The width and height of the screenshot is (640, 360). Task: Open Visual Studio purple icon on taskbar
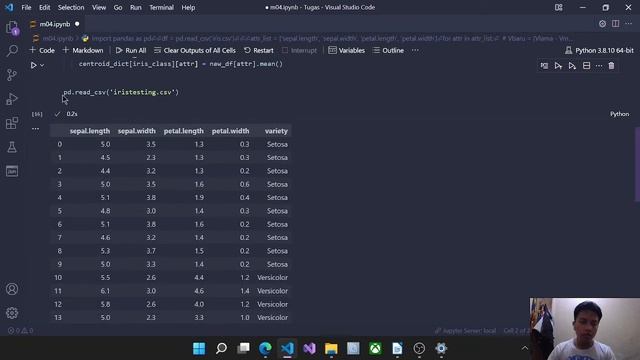pyautogui.click(x=309, y=349)
